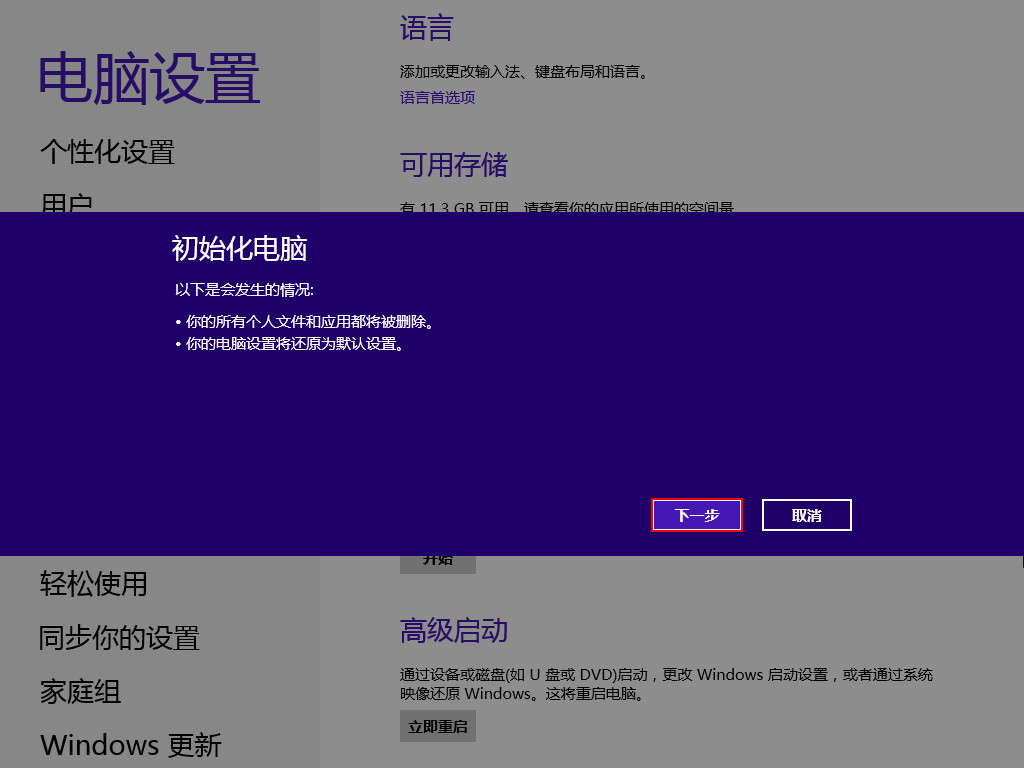Viewport: 1024px width, 768px height.
Task: Click the 高级启动 section heading
Action: click(453, 630)
